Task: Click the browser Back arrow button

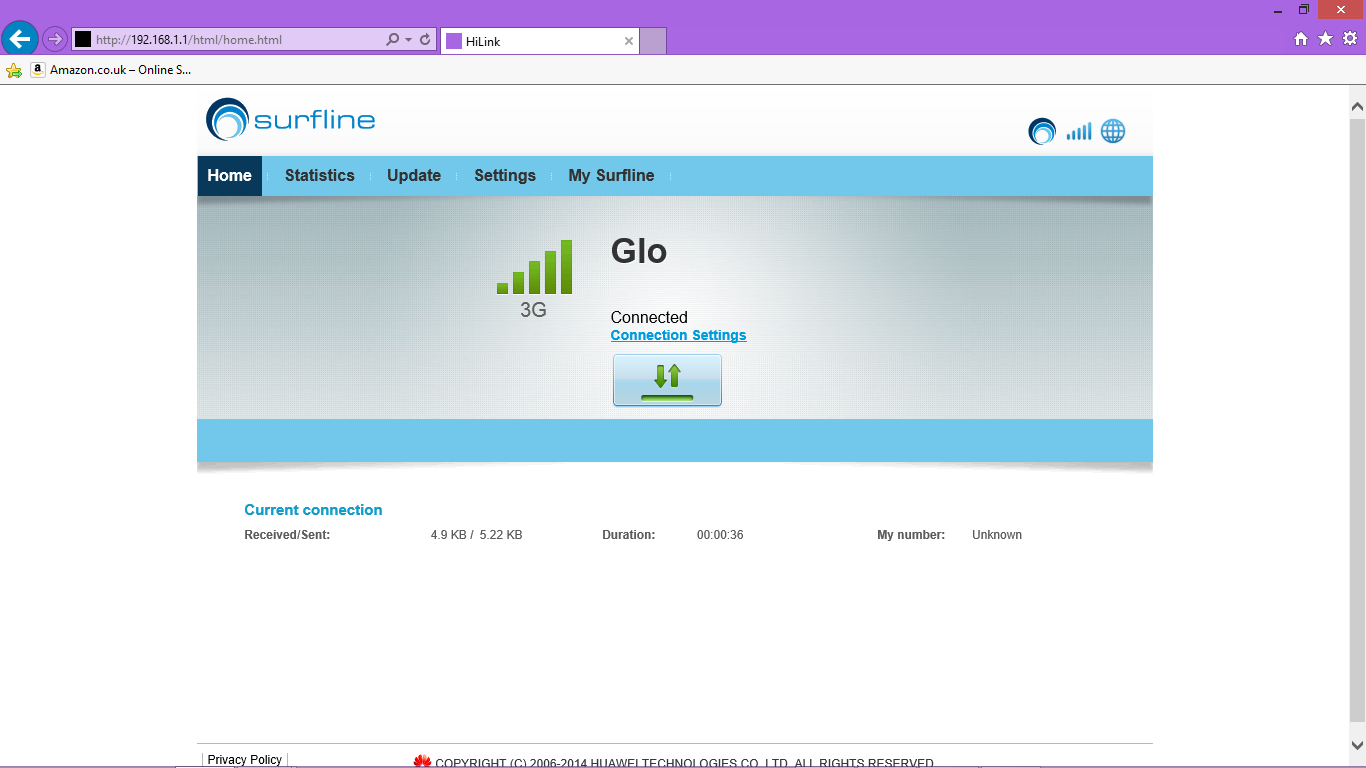Action: point(20,39)
